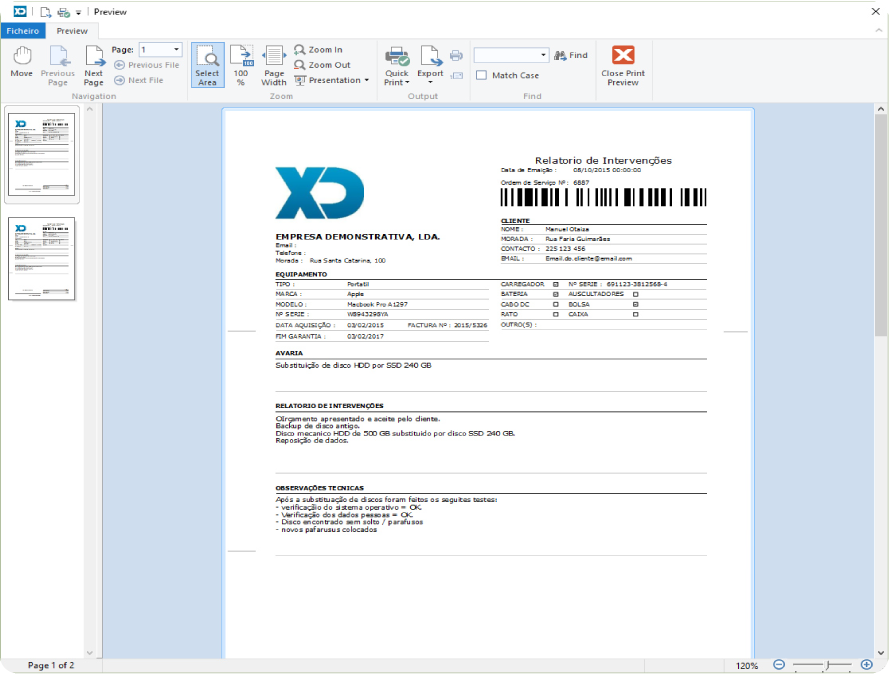The image size is (889, 674).
Task: Select the Move hand tool
Action: click(x=21, y=62)
